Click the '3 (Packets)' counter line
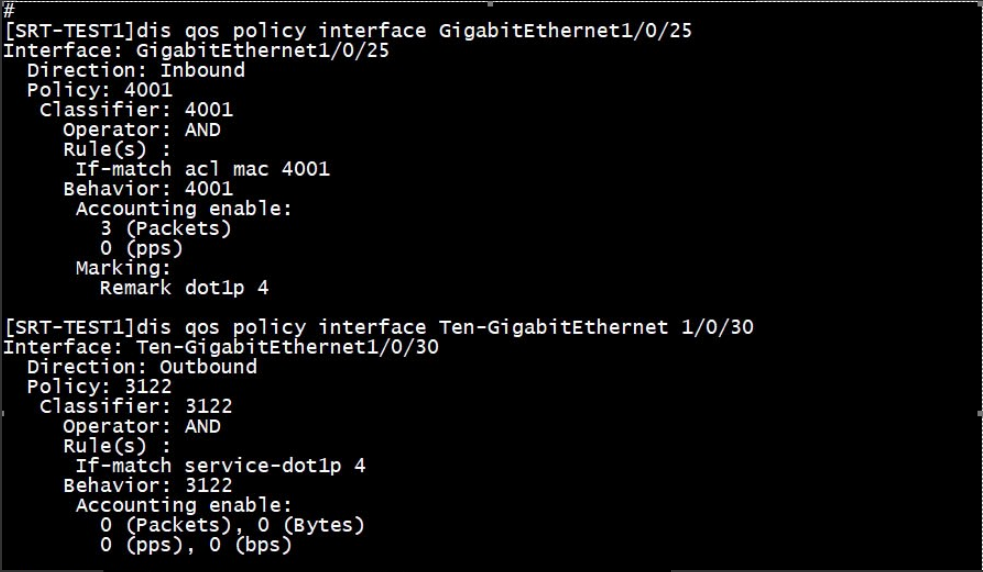Screen dimensions: 983x572 pos(166,228)
